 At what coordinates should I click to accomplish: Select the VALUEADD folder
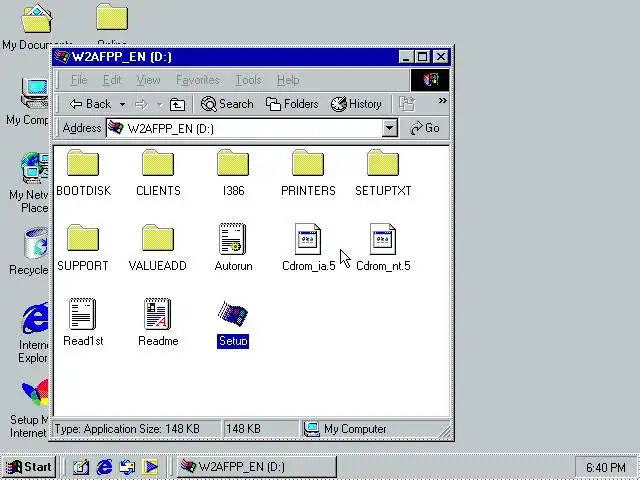tap(158, 248)
